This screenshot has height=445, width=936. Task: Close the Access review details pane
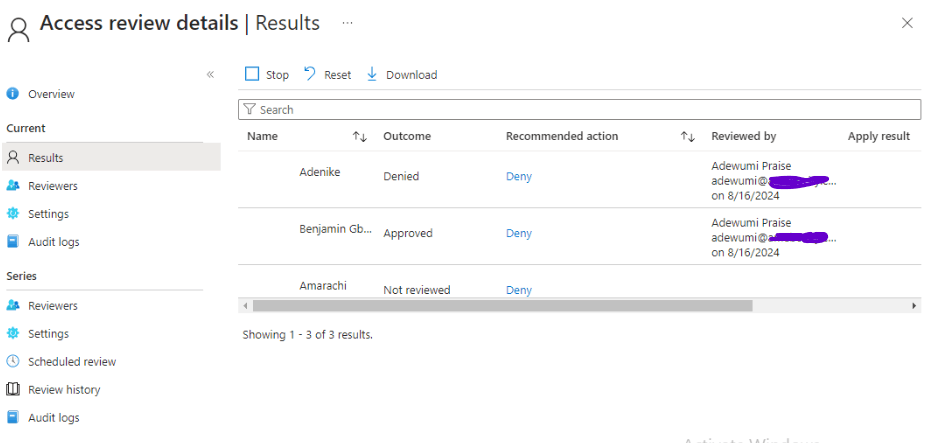[x=907, y=23]
